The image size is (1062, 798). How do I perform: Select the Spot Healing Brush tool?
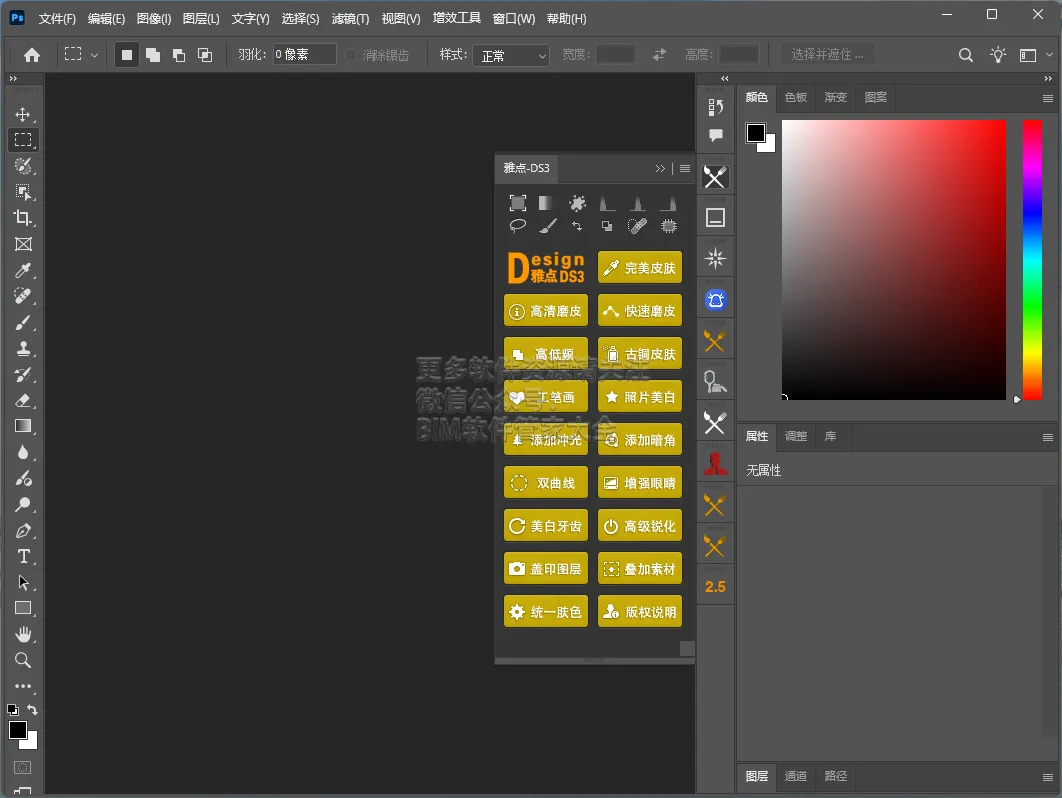23,296
